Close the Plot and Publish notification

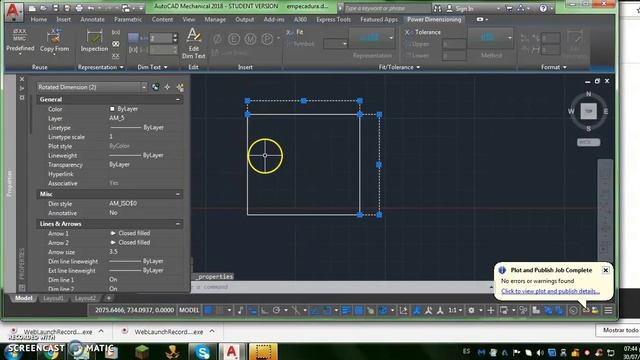coord(606,270)
